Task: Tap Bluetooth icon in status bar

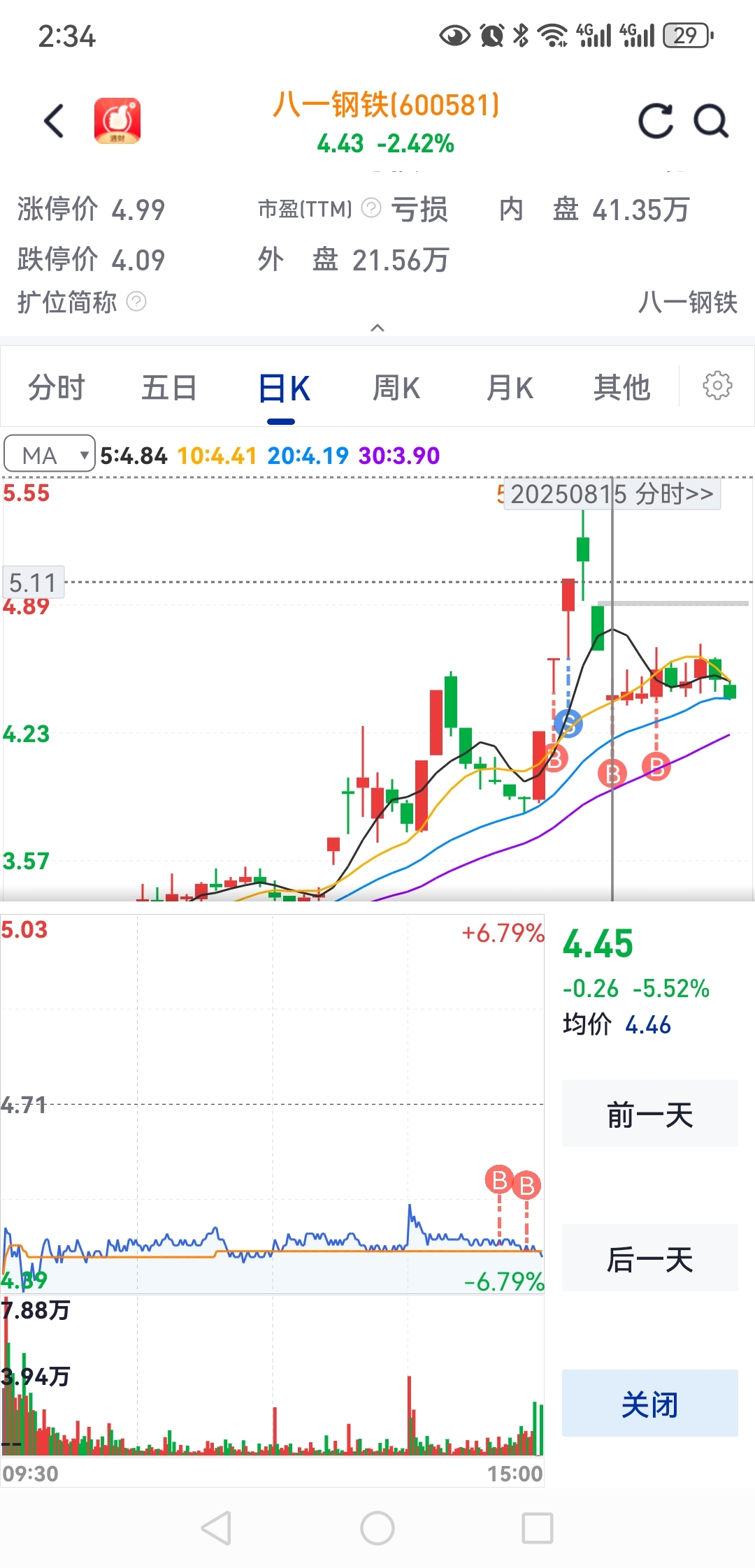Action: [521, 35]
